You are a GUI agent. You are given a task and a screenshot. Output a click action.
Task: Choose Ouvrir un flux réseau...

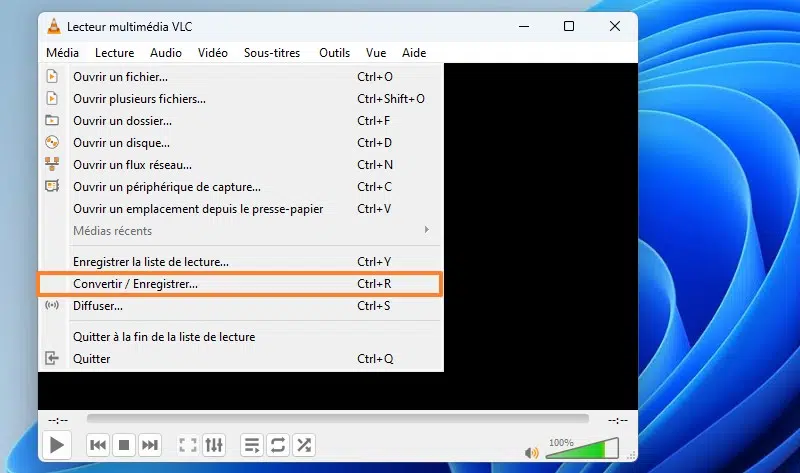click(240, 165)
